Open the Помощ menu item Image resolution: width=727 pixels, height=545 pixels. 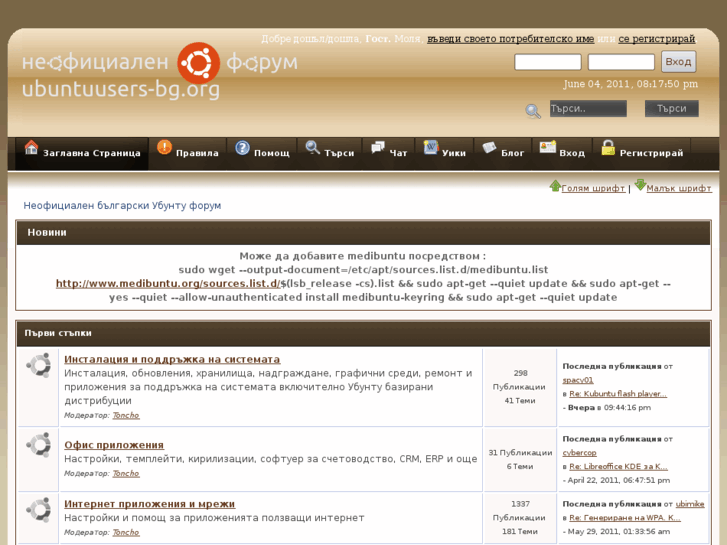click(x=262, y=153)
